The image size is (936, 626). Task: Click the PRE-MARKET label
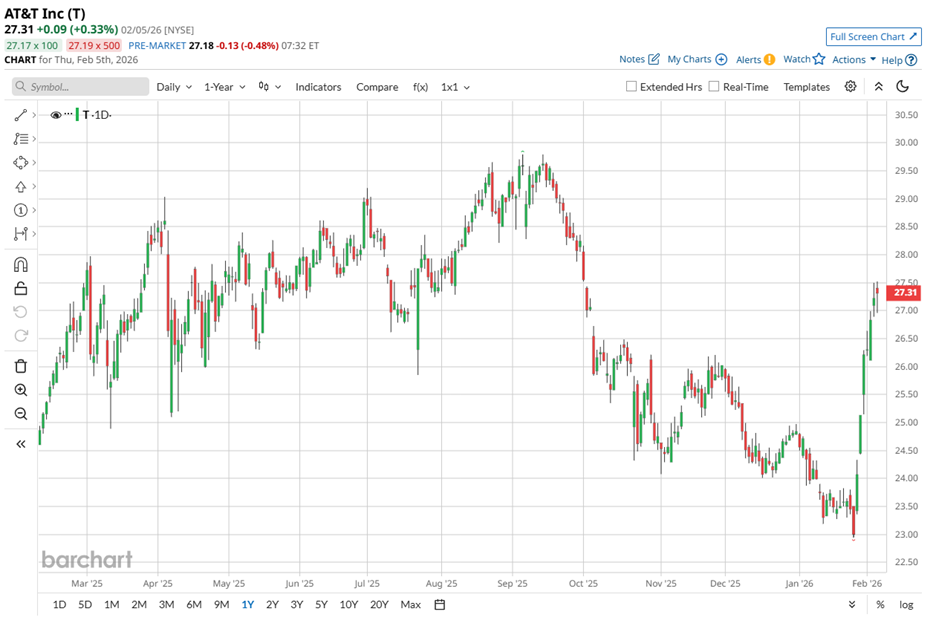(x=157, y=45)
